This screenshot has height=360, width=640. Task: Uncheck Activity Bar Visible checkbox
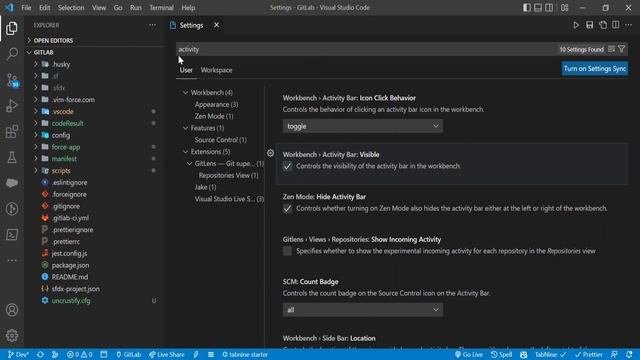tap(287, 166)
